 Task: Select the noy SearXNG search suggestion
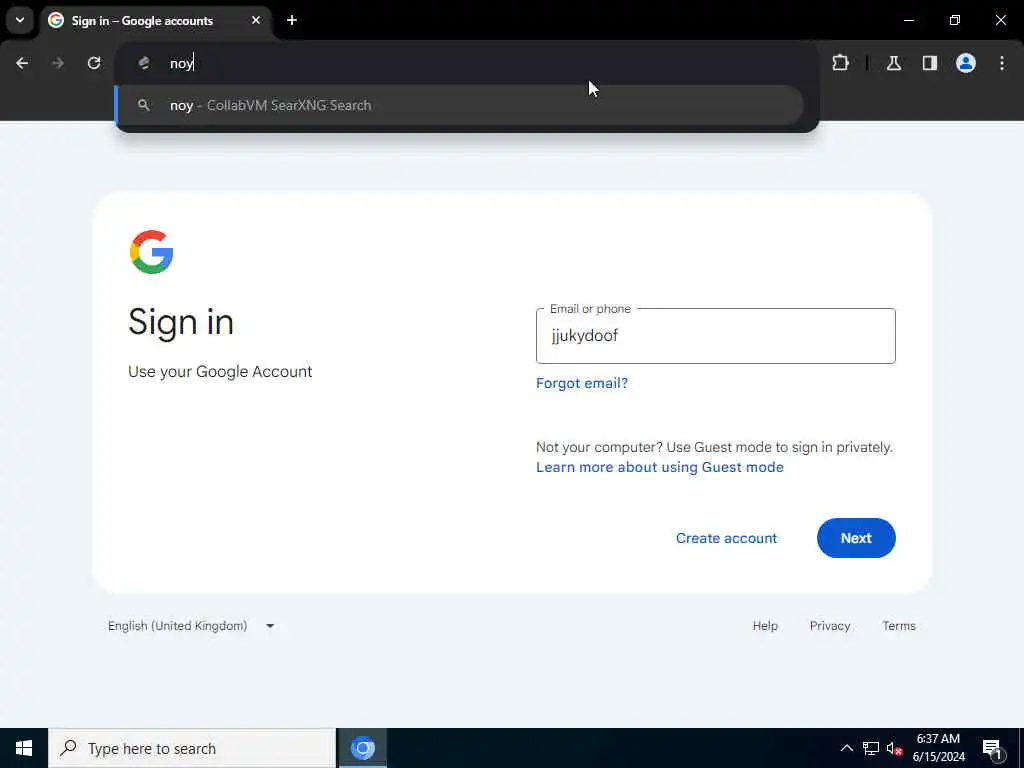coord(460,105)
